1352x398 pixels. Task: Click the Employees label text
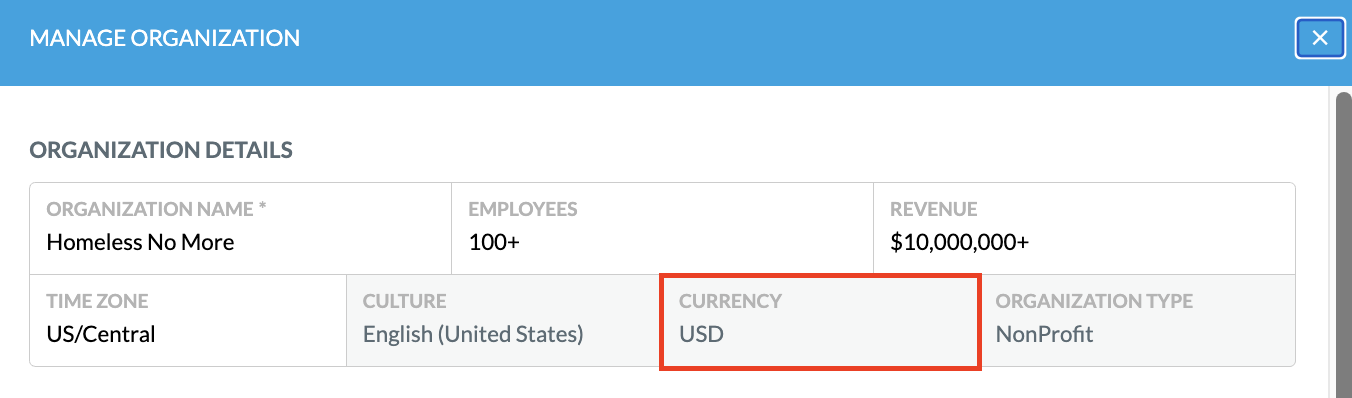click(523, 210)
